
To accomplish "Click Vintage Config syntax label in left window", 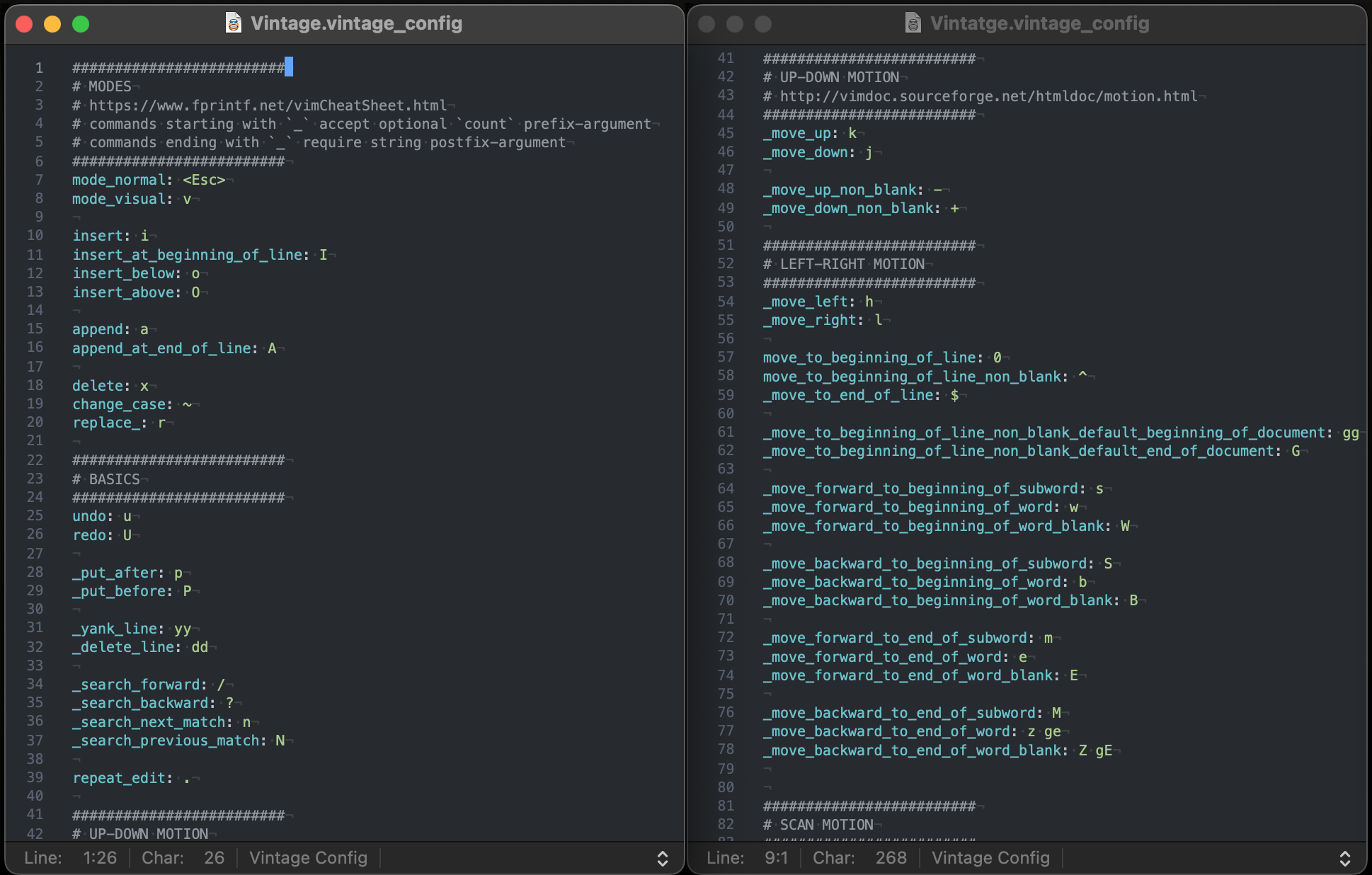I will pos(308,858).
